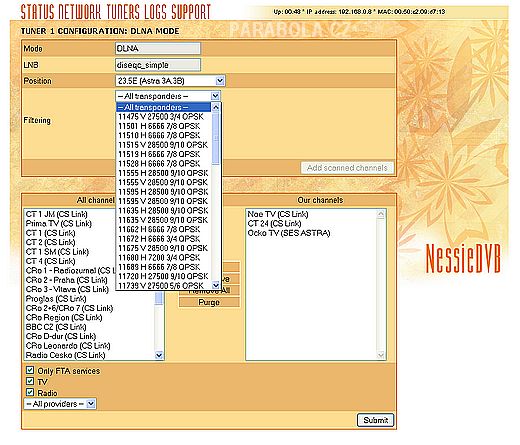This screenshot has width=520, height=445.
Task: Select CRo Region (CS Link) channel
Action: [64, 317]
